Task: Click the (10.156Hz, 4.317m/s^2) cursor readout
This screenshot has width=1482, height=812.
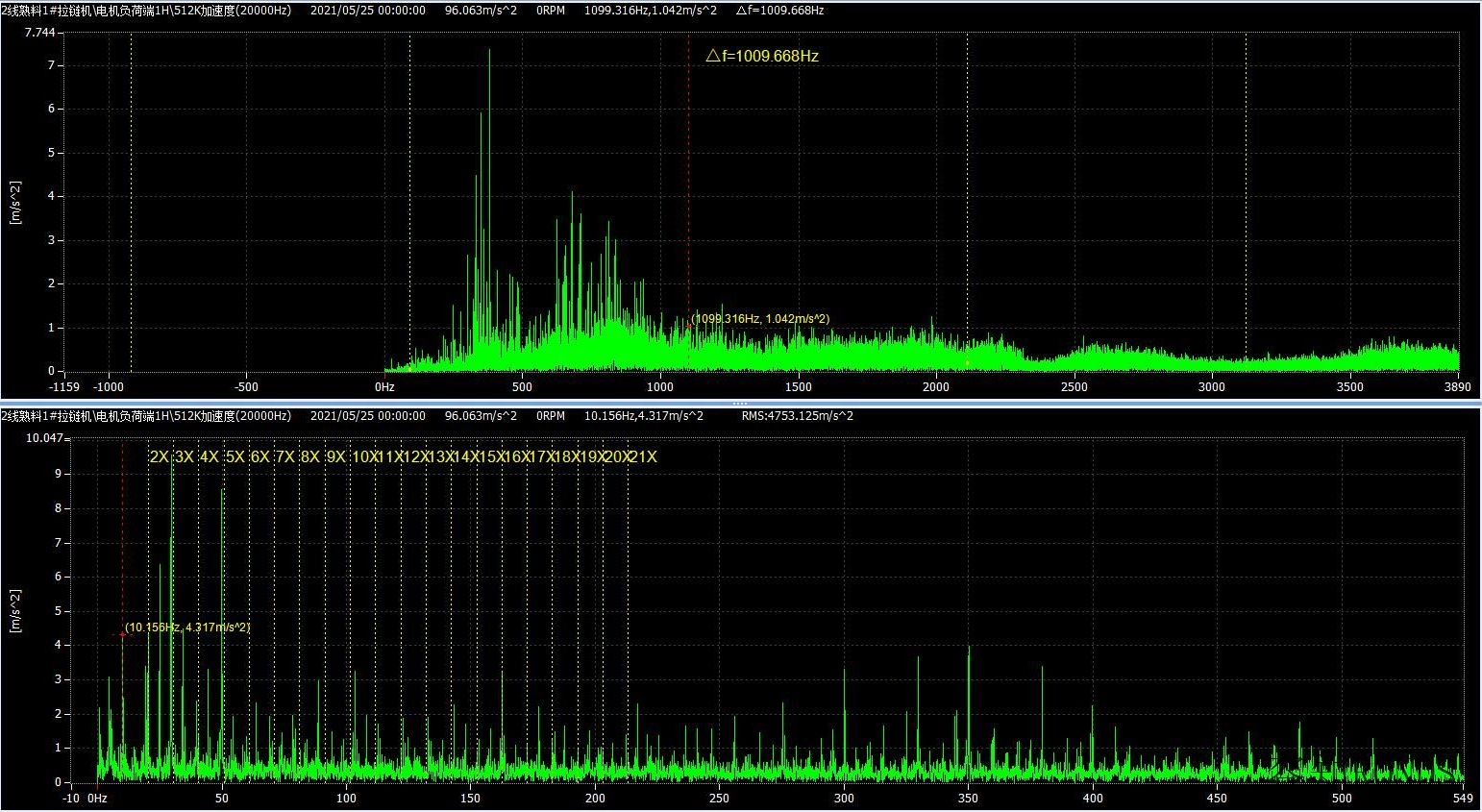Action: 188,627
